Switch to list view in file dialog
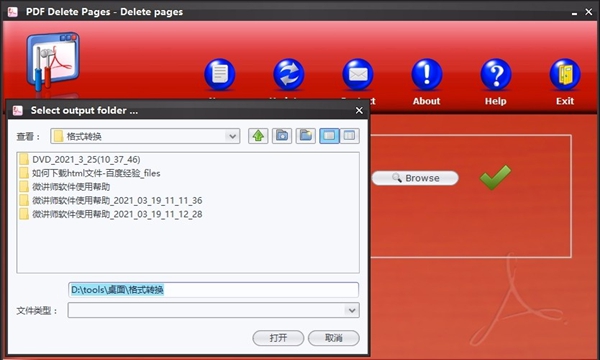 [329, 136]
